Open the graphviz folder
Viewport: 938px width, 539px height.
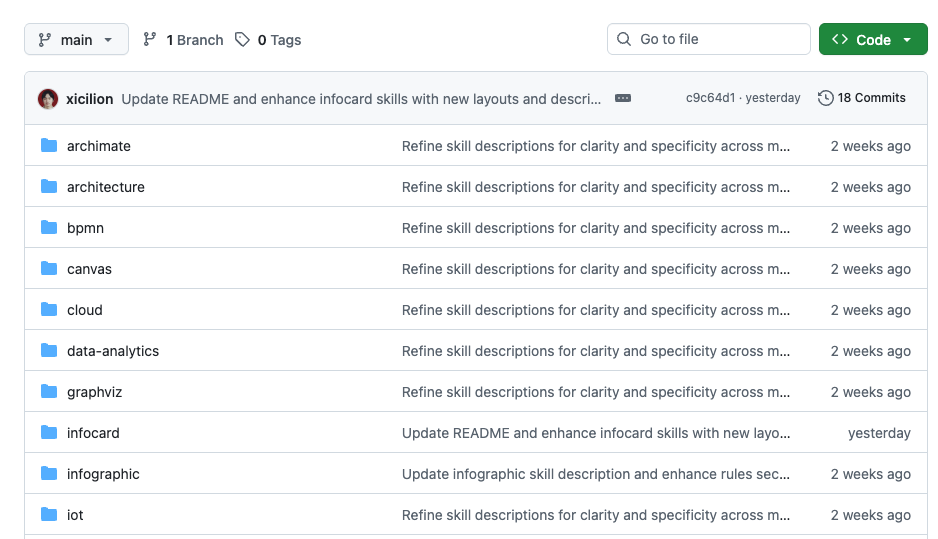click(95, 392)
